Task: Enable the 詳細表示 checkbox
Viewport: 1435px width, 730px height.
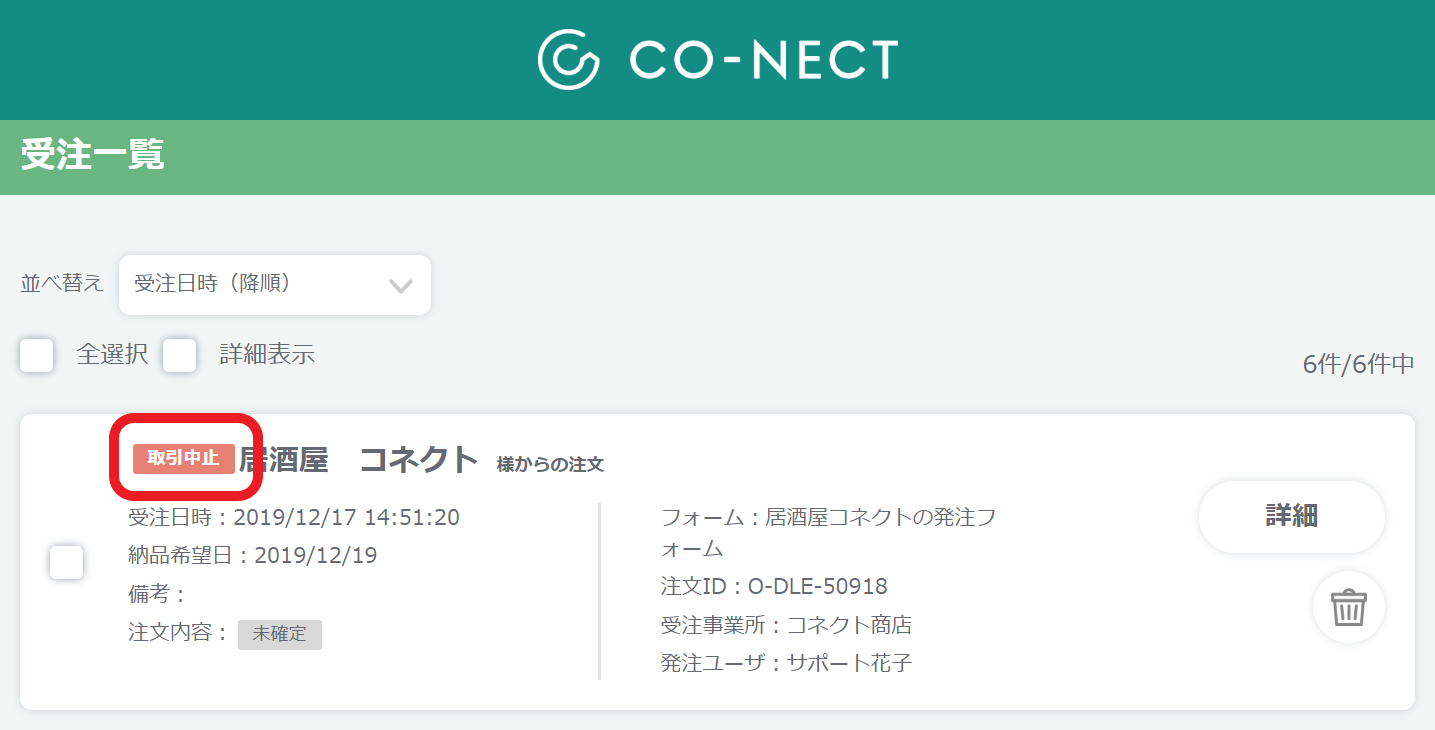Action: 180,355
